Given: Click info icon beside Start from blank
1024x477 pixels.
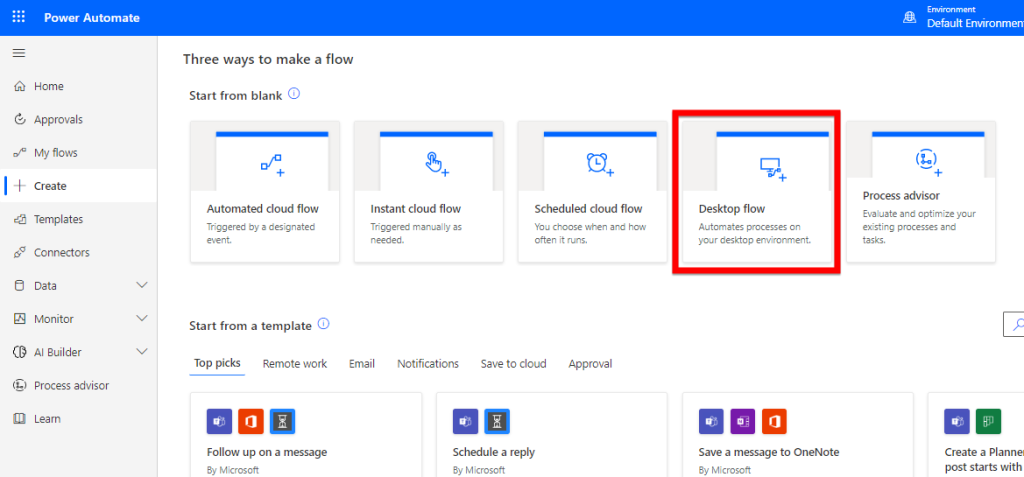Looking at the screenshot, I should point(294,94).
